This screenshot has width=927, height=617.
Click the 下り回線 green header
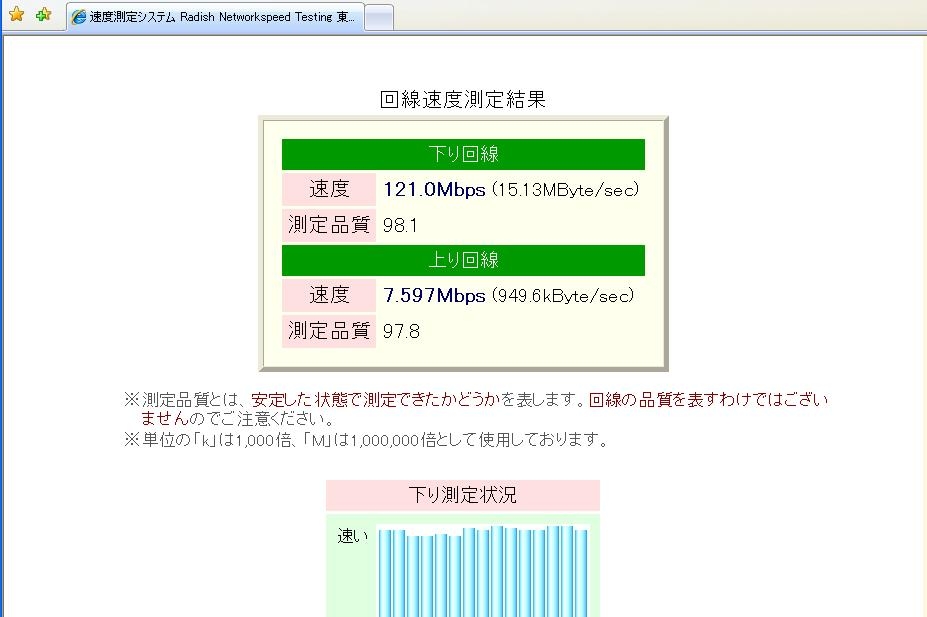[464, 154]
